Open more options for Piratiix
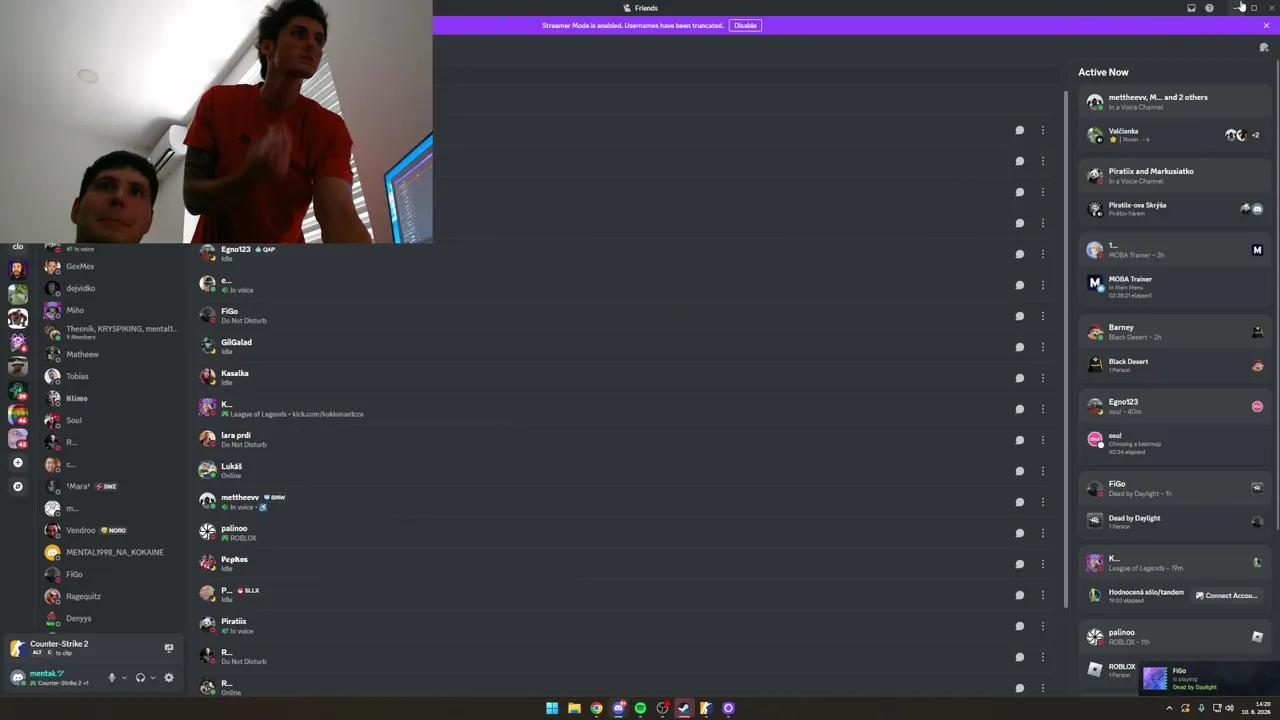Screen dimensions: 1280x720 pyautogui.click(x=1042, y=626)
